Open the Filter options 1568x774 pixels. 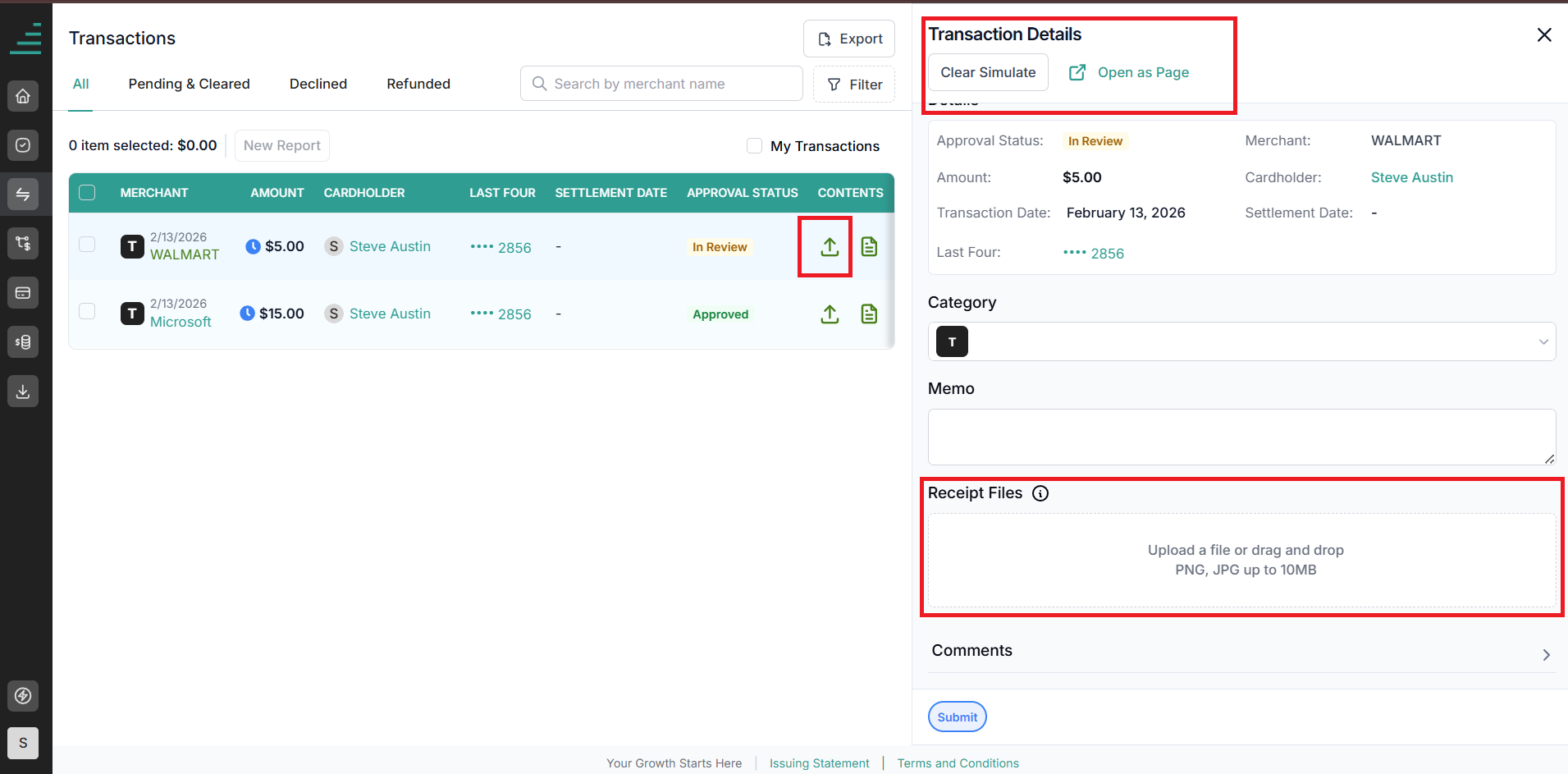click(x=854, y=85)
